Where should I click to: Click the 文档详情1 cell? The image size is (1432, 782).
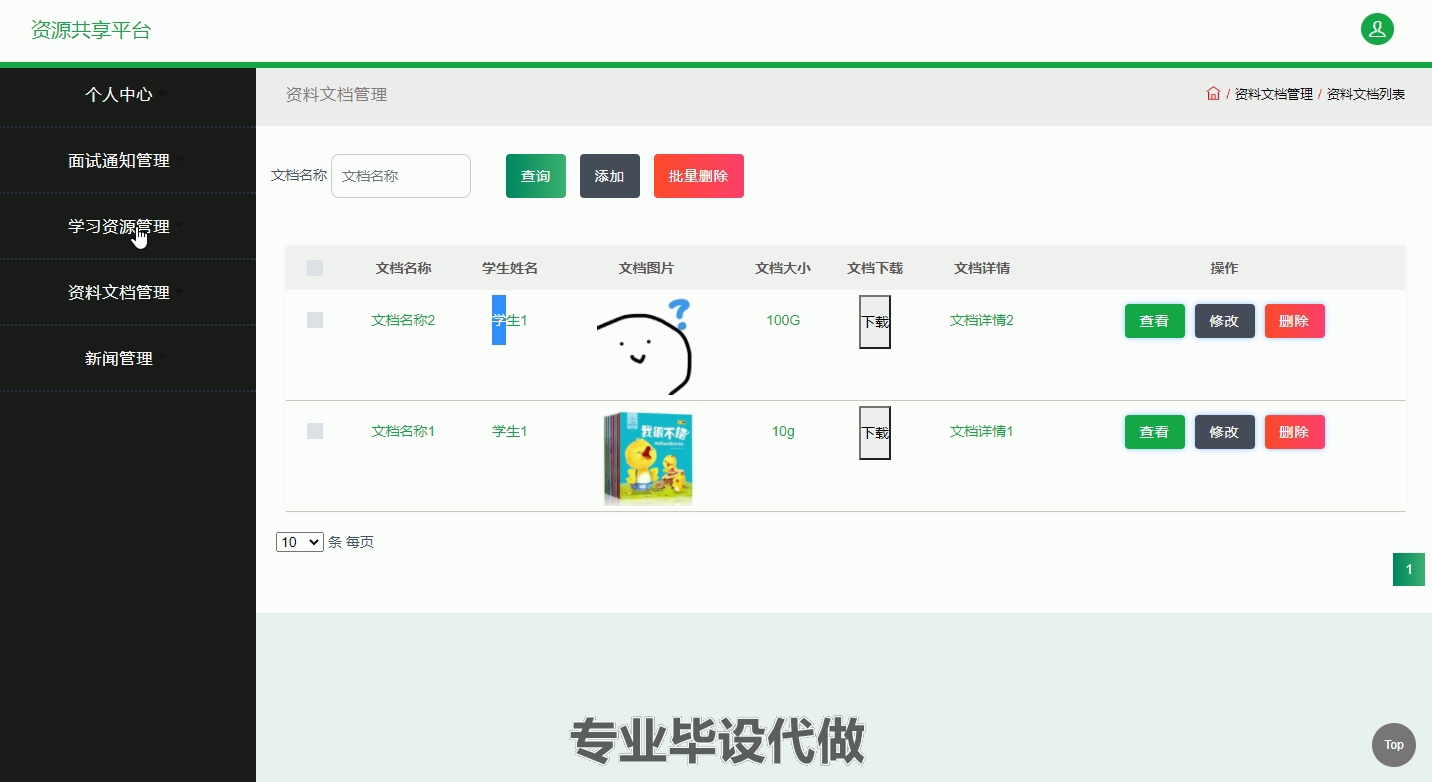click(x=982, y=431)
